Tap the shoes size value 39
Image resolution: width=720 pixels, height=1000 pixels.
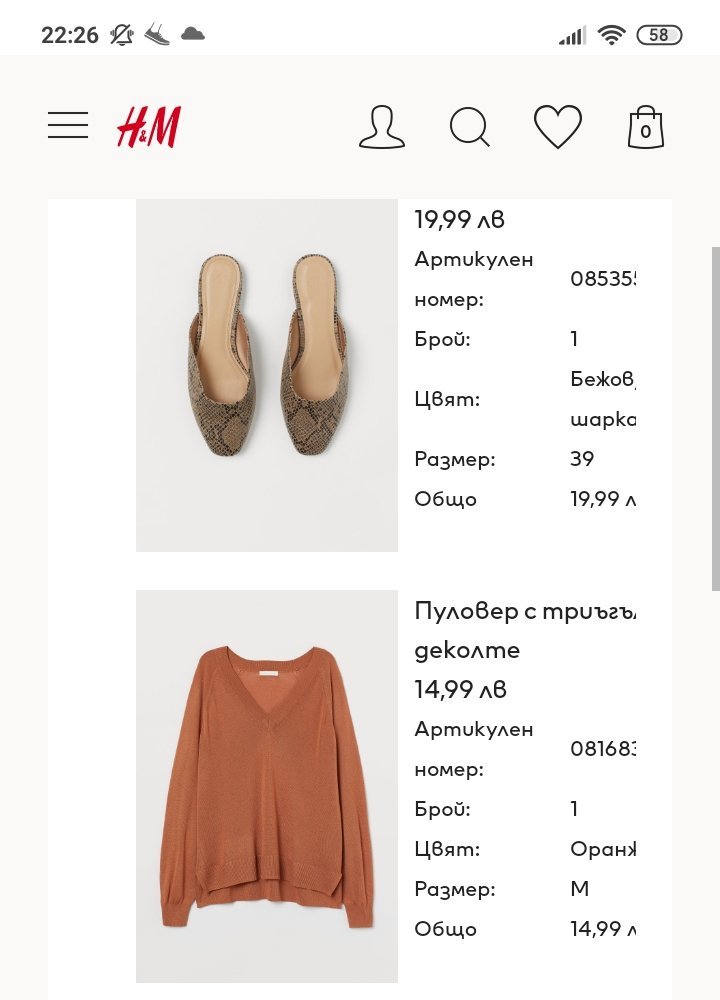tap(582, 459)
